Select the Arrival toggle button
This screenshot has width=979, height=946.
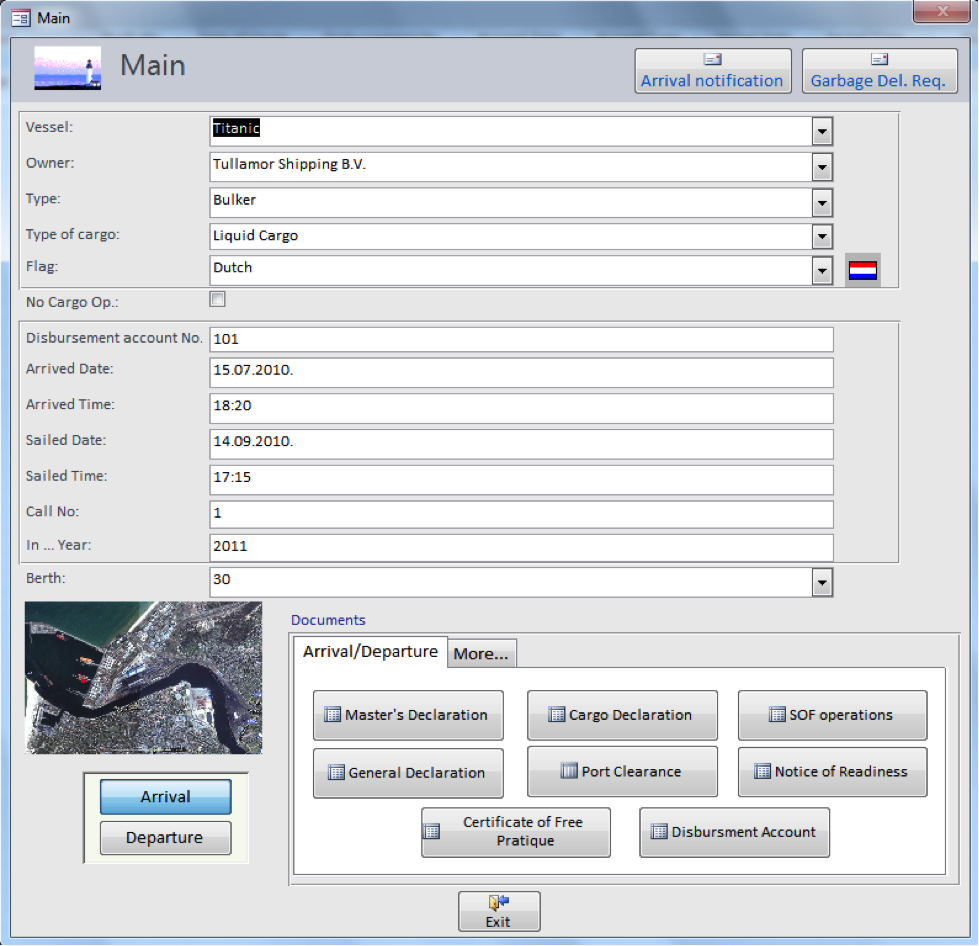point(165,797)
